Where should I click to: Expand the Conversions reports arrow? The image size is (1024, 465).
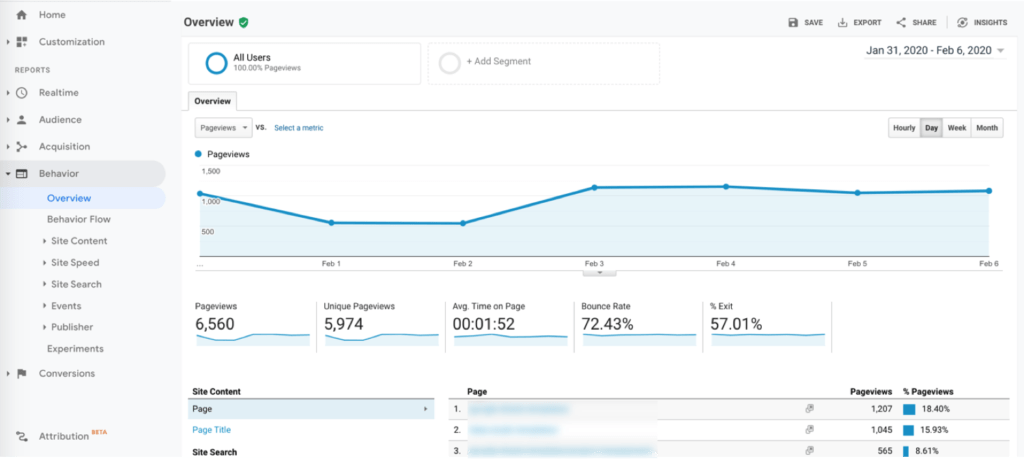(x=8, y=374)
